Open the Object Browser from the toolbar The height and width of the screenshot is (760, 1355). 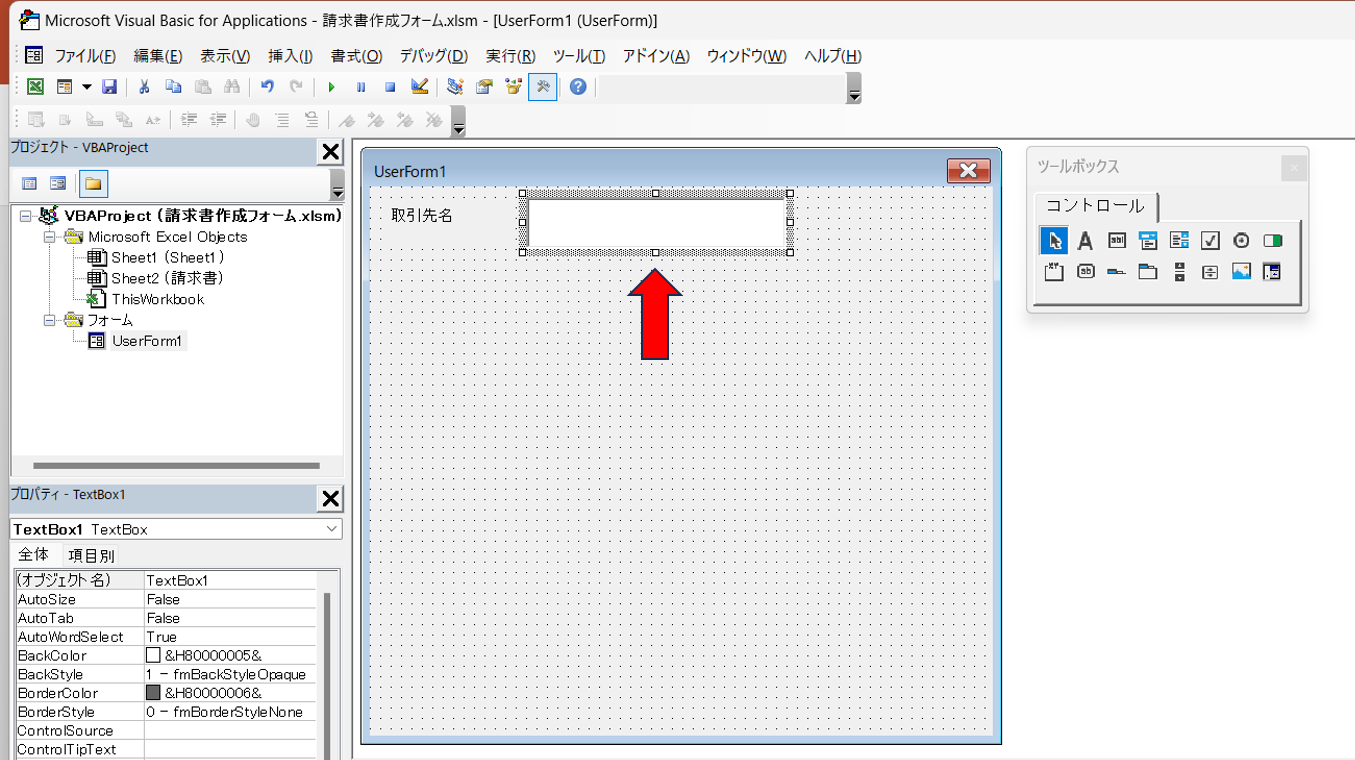click(x=513, y=88)
